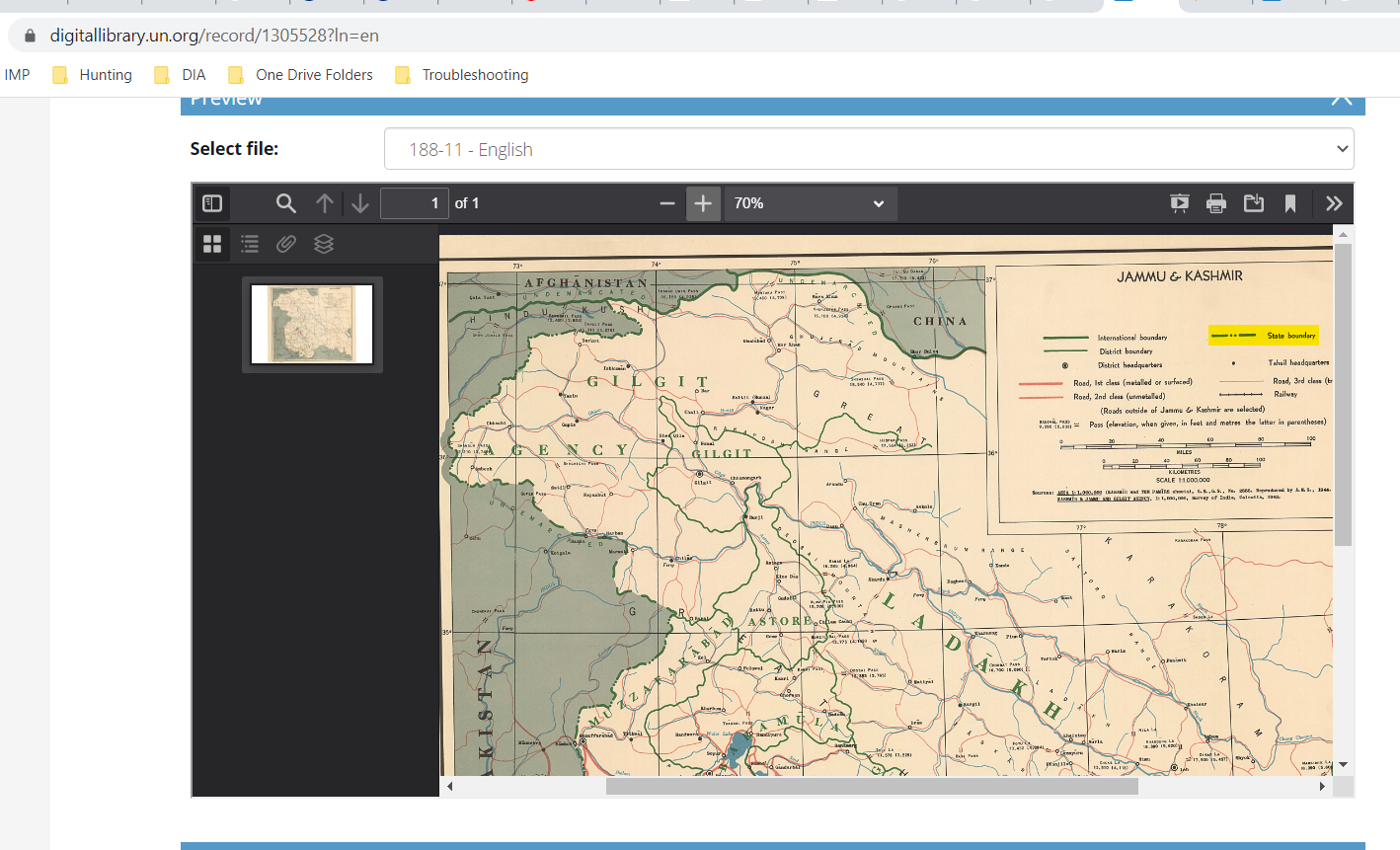Zoom in with the plus button

pos(703,203)
